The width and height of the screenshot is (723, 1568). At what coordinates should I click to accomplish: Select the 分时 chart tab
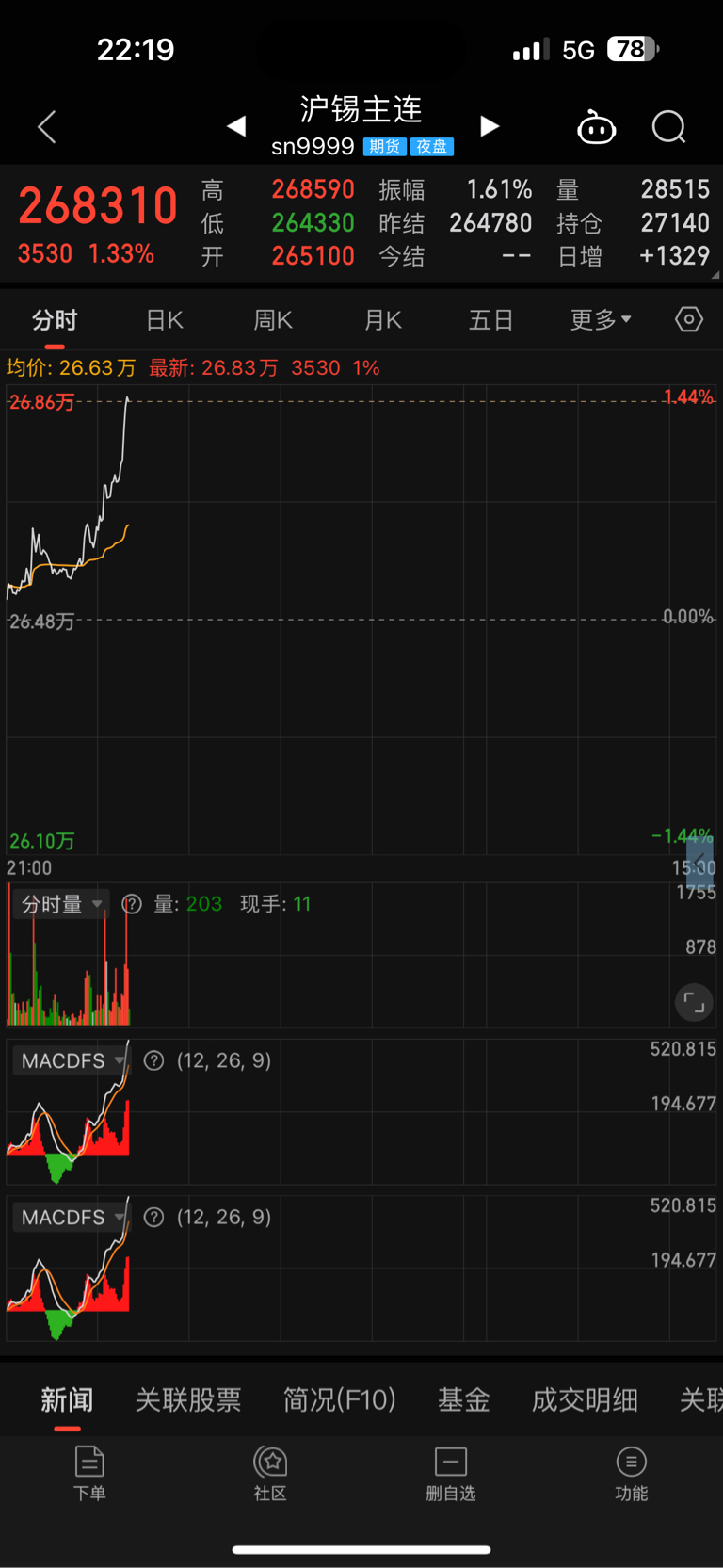coord(55,320)
